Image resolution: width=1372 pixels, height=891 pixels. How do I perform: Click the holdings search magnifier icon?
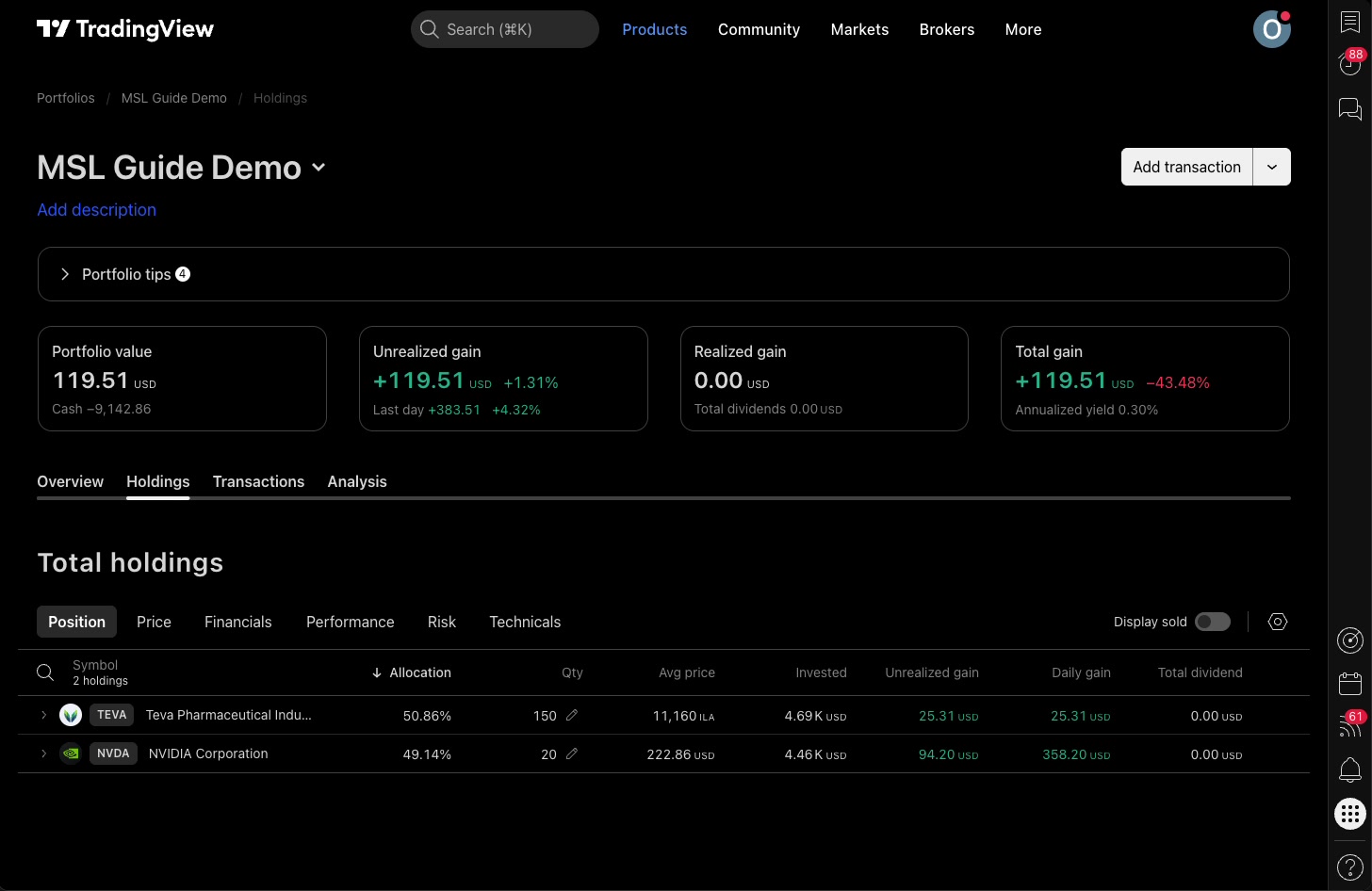pyautogui.click(x=45, y=672)
